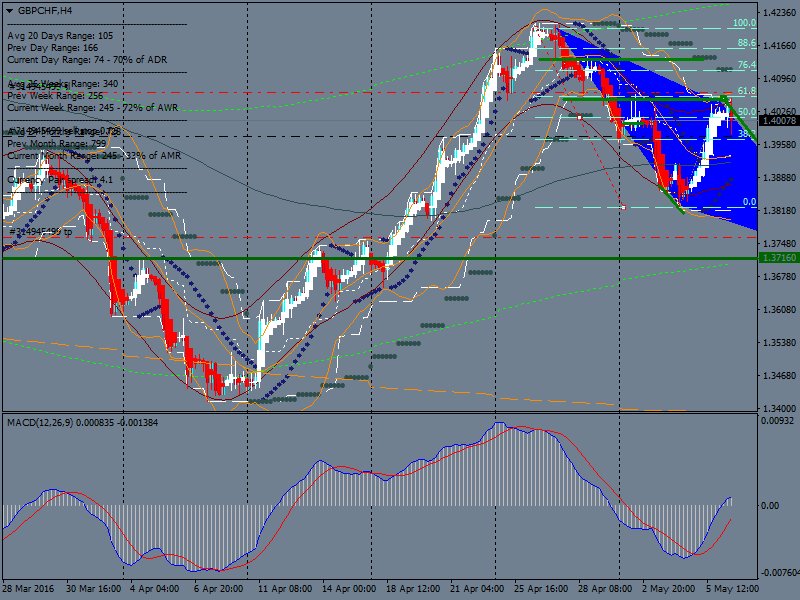Click the '18 Apr 12:00' time axis label

tap(413, 588)
